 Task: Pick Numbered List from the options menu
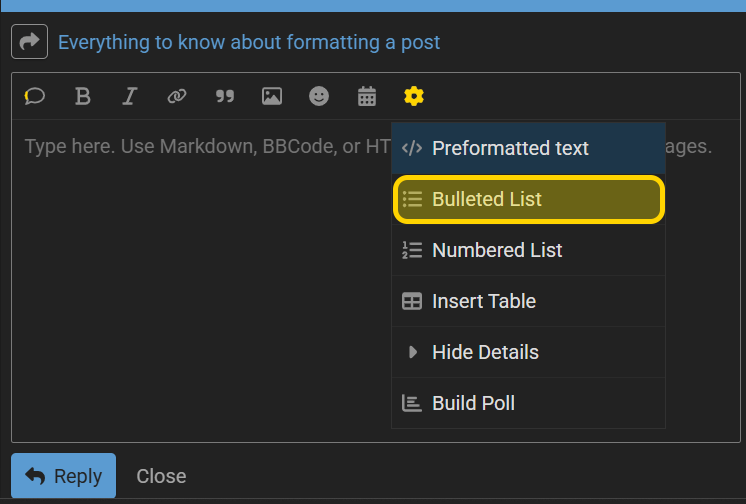[x=528, y=250]
